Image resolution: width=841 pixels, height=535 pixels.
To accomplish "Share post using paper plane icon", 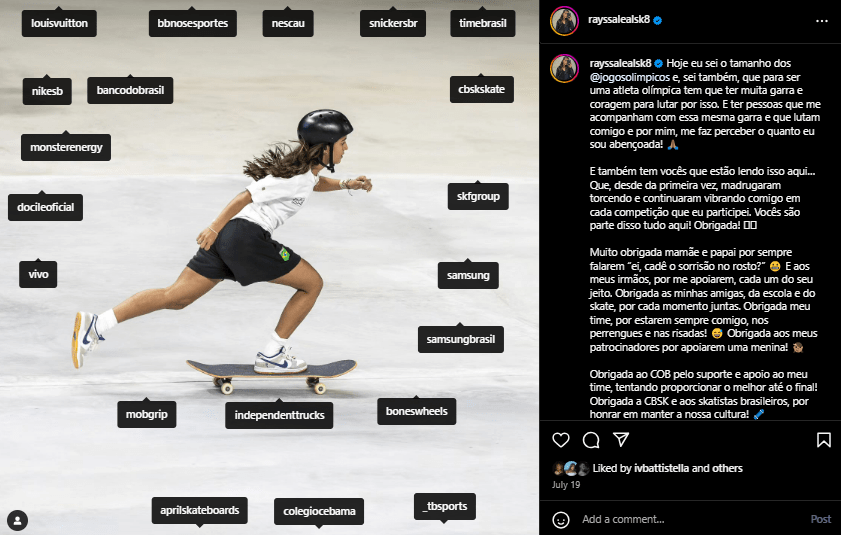I will coord(621,440).
